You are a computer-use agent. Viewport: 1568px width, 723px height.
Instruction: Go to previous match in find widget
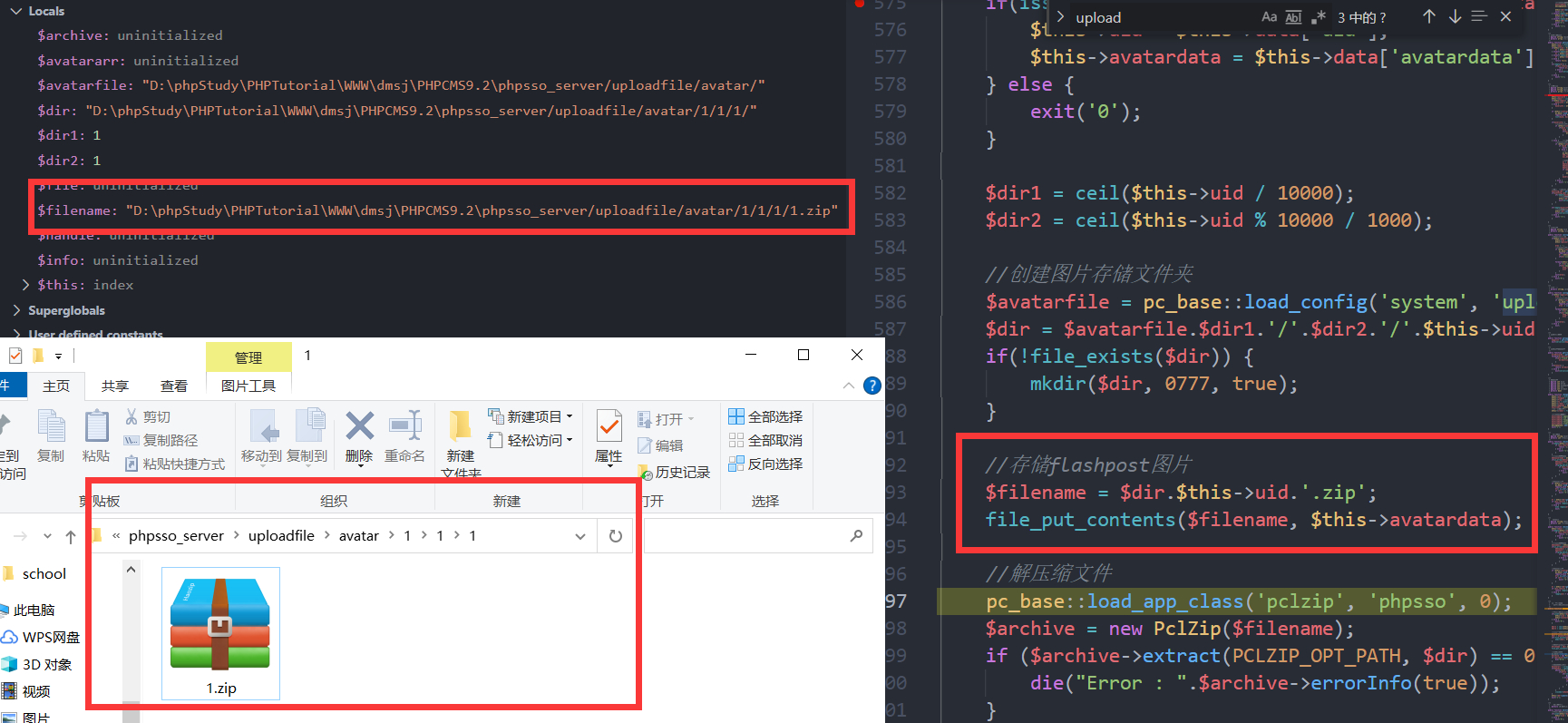click(x=1429, y=16)
